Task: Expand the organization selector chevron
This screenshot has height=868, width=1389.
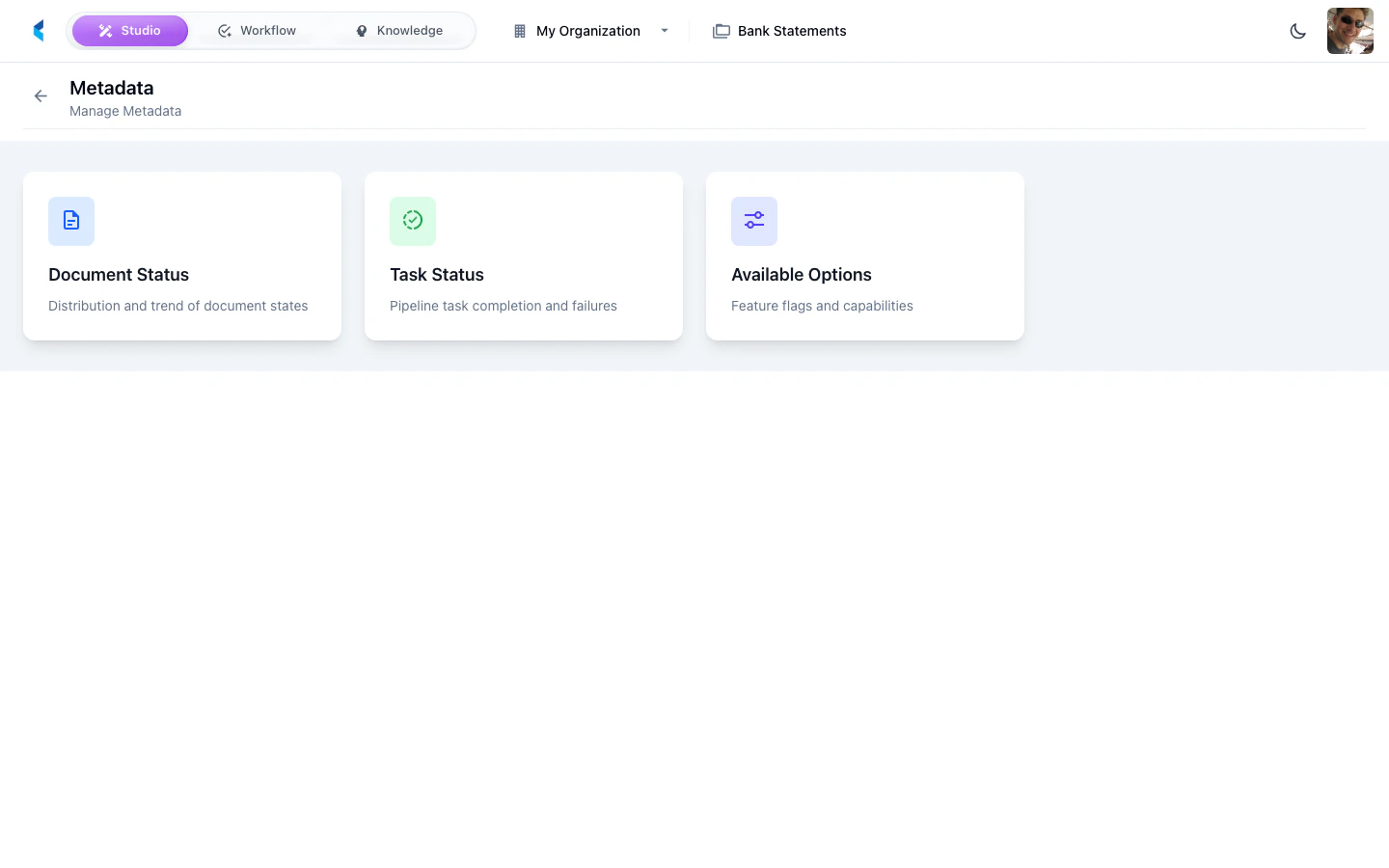Action: (665, 31)
